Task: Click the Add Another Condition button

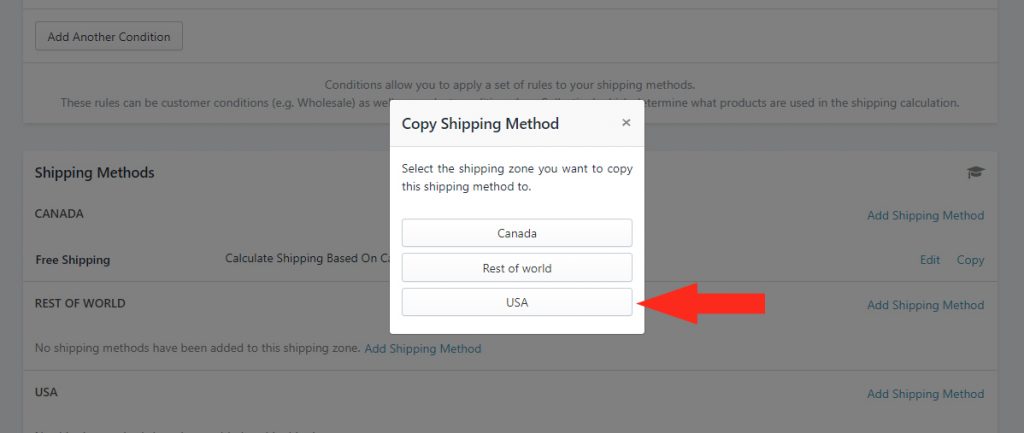Action: click(109, 37)
